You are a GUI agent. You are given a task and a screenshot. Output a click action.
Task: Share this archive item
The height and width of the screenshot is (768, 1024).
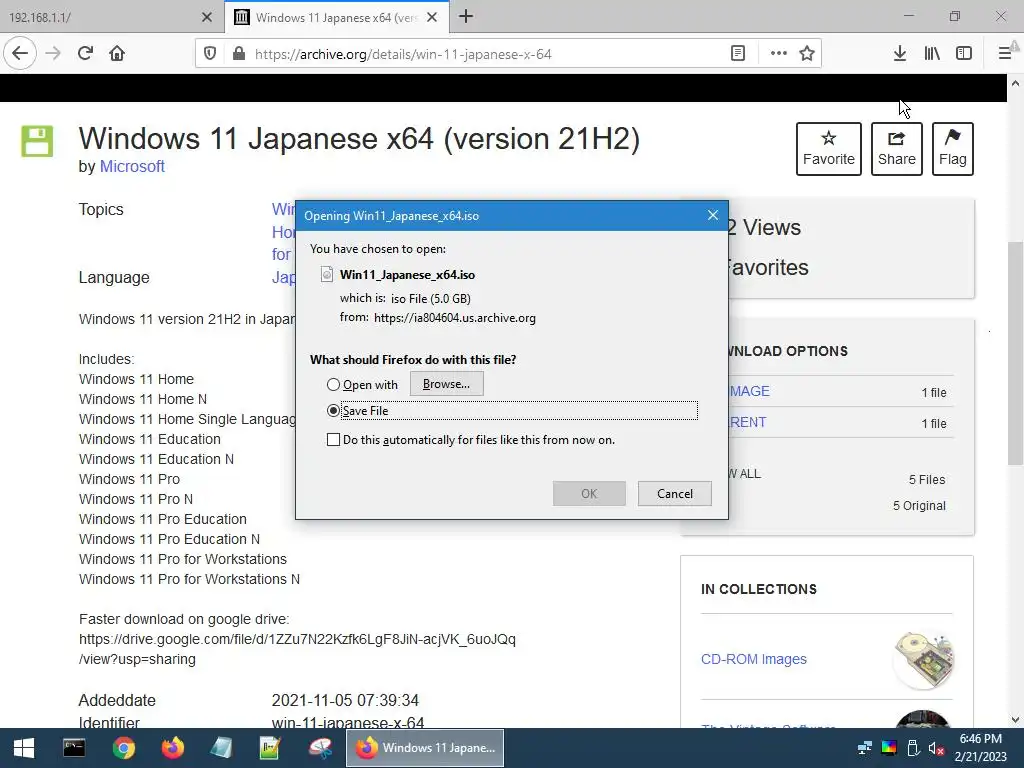click(x=897, y=149)
